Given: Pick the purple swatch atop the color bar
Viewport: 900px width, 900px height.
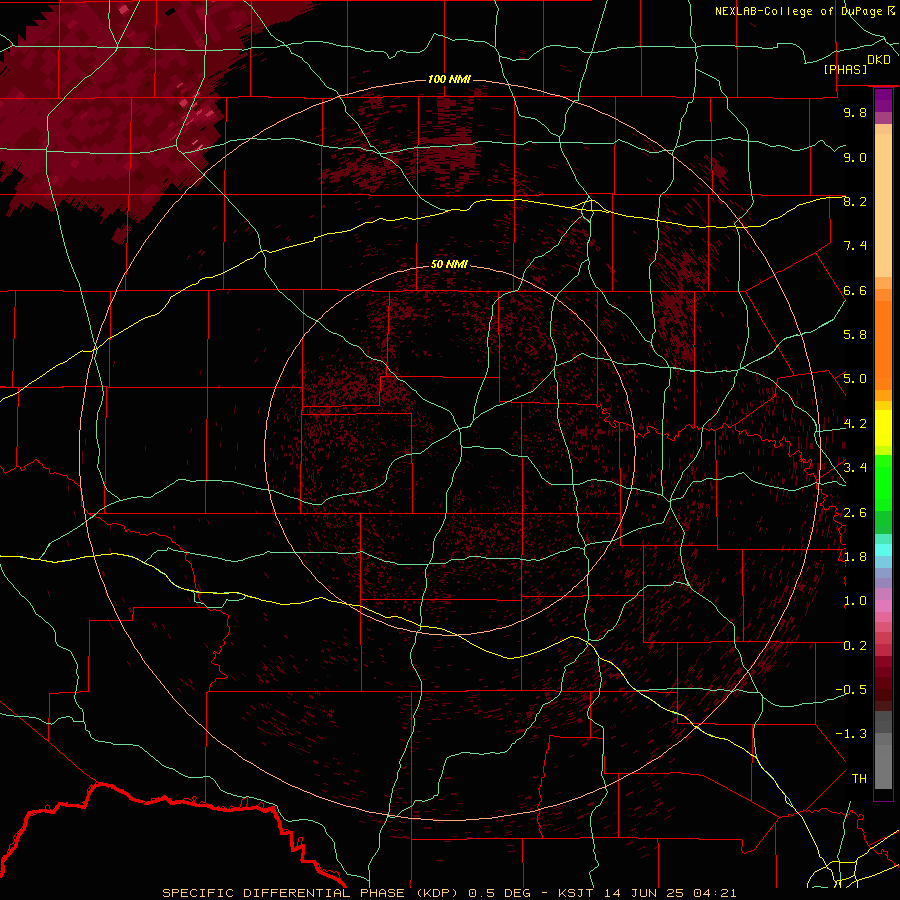Looking at the screenshot, I should 883,100.
